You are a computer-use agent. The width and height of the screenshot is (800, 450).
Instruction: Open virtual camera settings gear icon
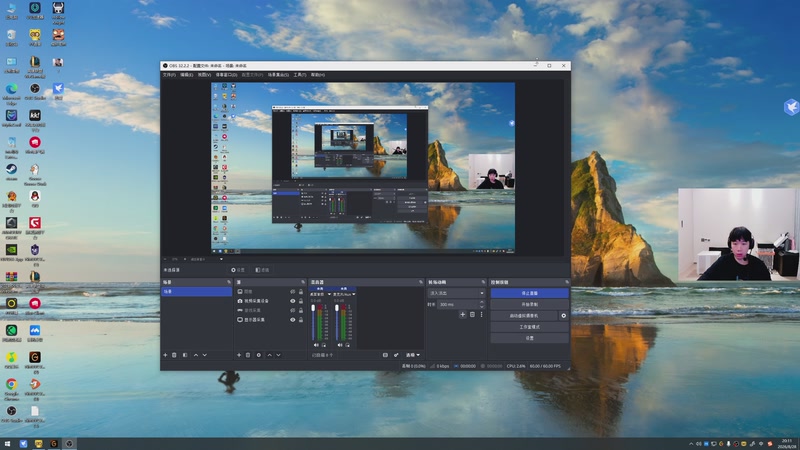click(x=563, y=316)
